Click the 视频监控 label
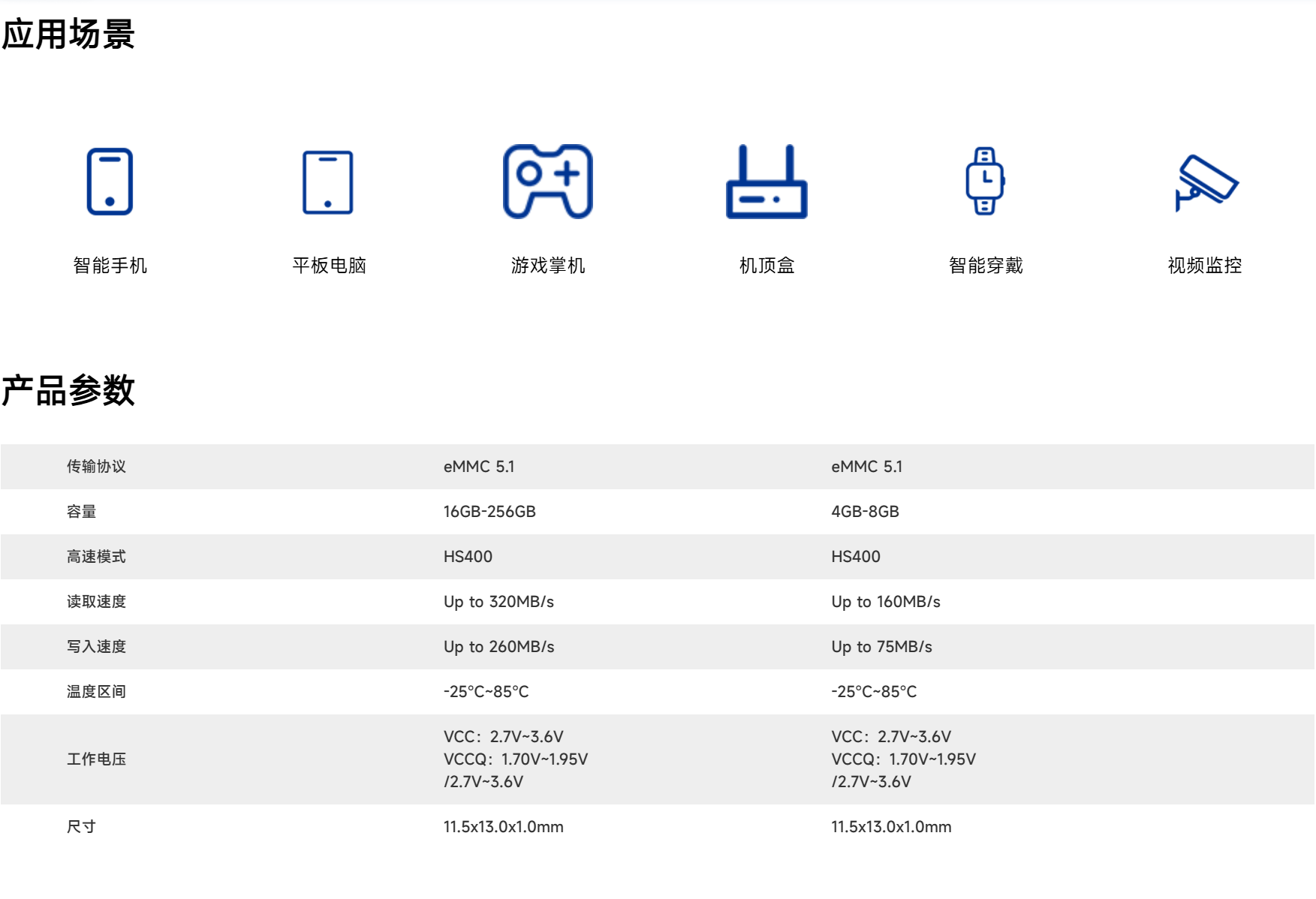The image size is (1316, 899). (x=1204, y=266)
